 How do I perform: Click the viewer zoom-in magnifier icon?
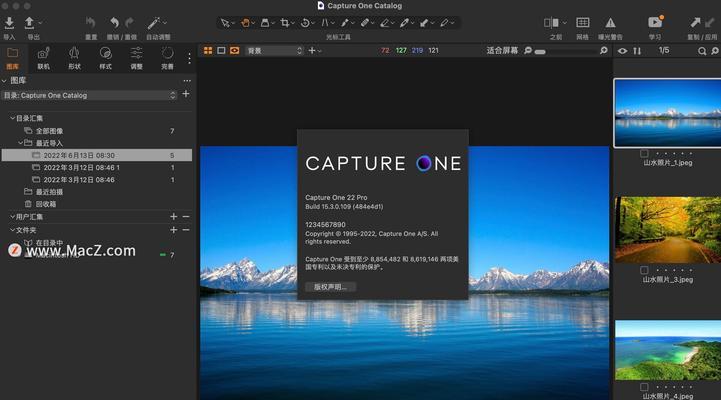604,50
